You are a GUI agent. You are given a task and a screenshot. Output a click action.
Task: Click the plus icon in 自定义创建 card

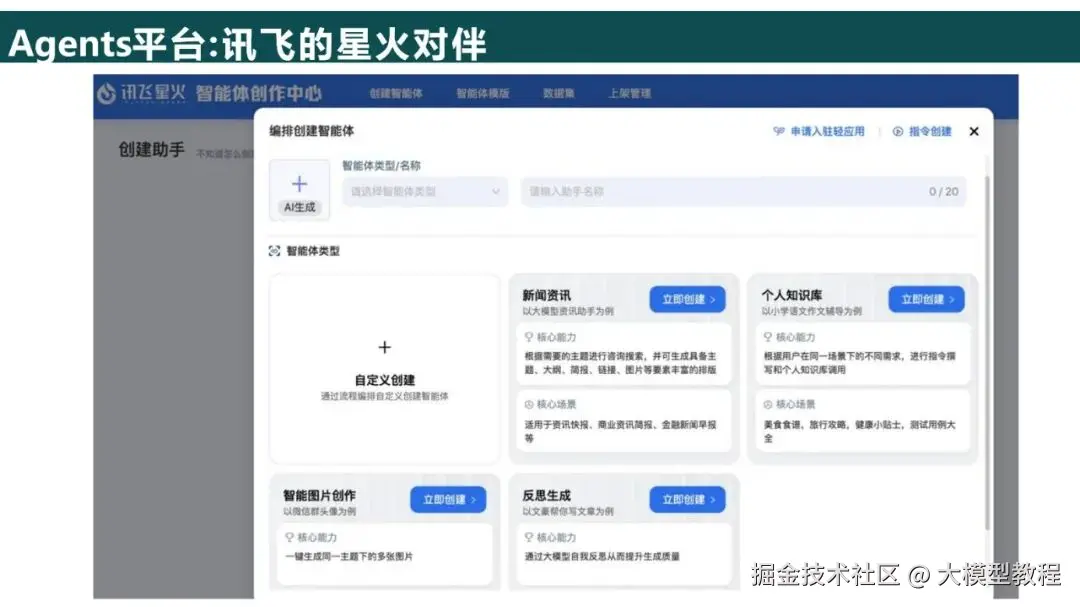tap(384, 347)
